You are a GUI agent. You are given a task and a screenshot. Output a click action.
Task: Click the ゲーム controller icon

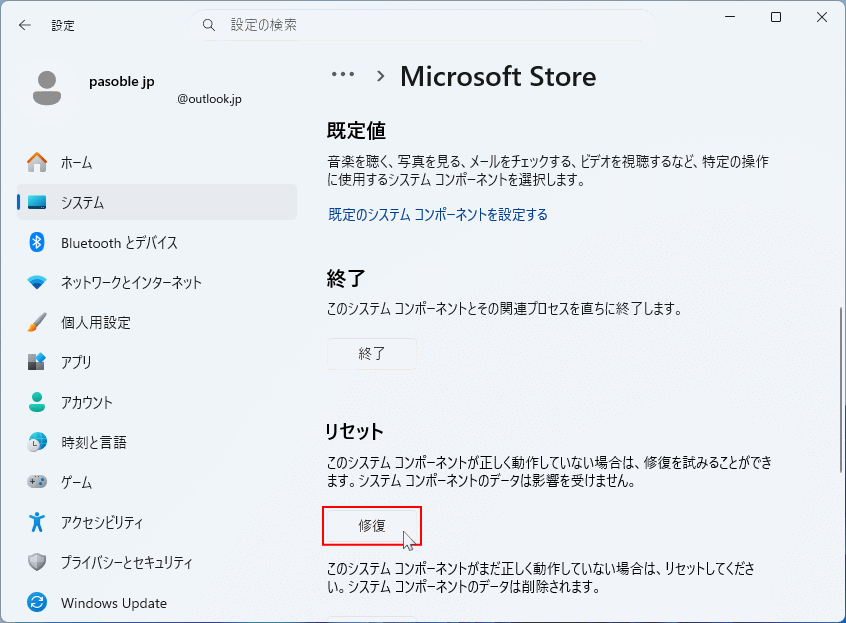(x=37, y=481)
